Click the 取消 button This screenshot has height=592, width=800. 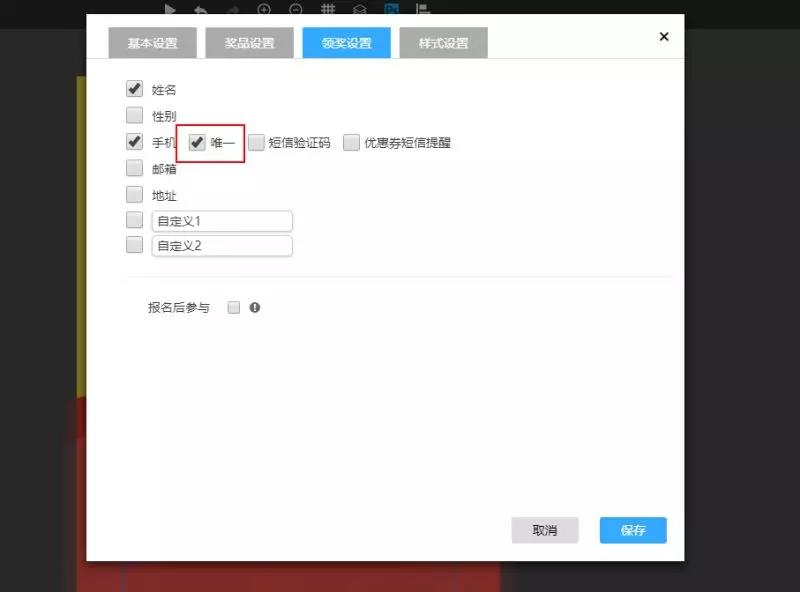pos(545,530)
